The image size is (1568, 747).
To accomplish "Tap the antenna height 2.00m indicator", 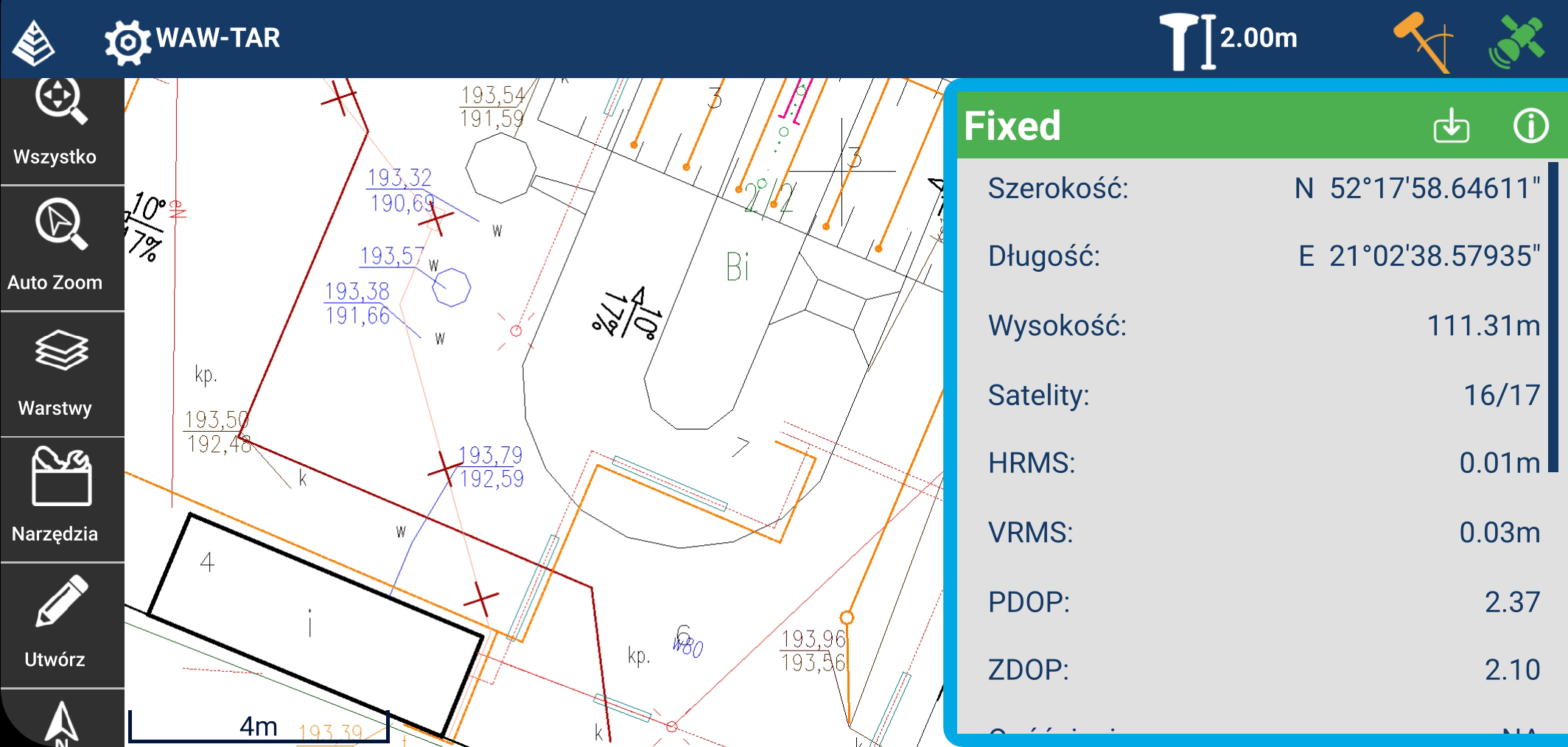I will tap(1228, 40).
